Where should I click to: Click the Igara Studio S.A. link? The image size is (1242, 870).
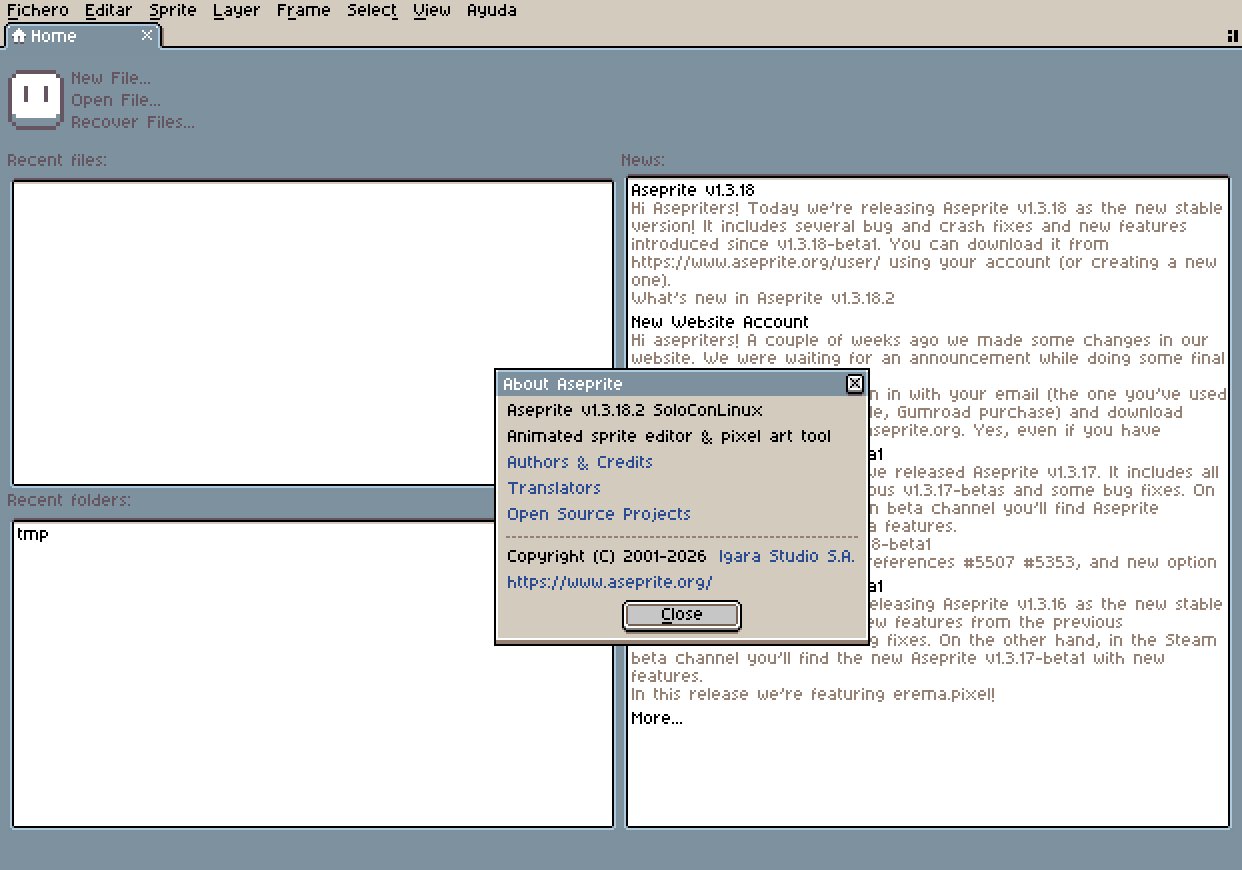tap(787, 556)
